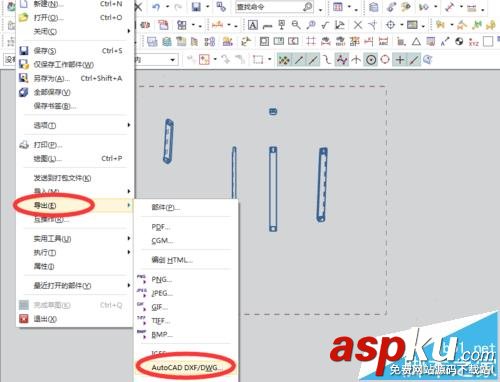Select the HTML export option

coord(186,260)
